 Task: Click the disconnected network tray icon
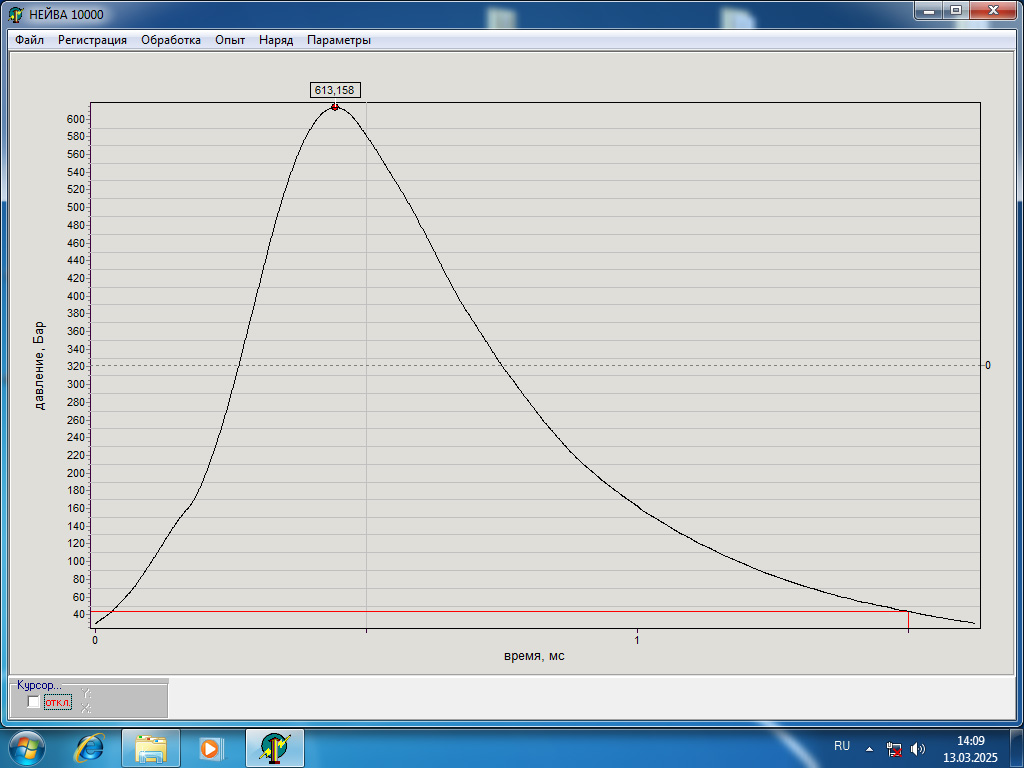click(895, 747)
